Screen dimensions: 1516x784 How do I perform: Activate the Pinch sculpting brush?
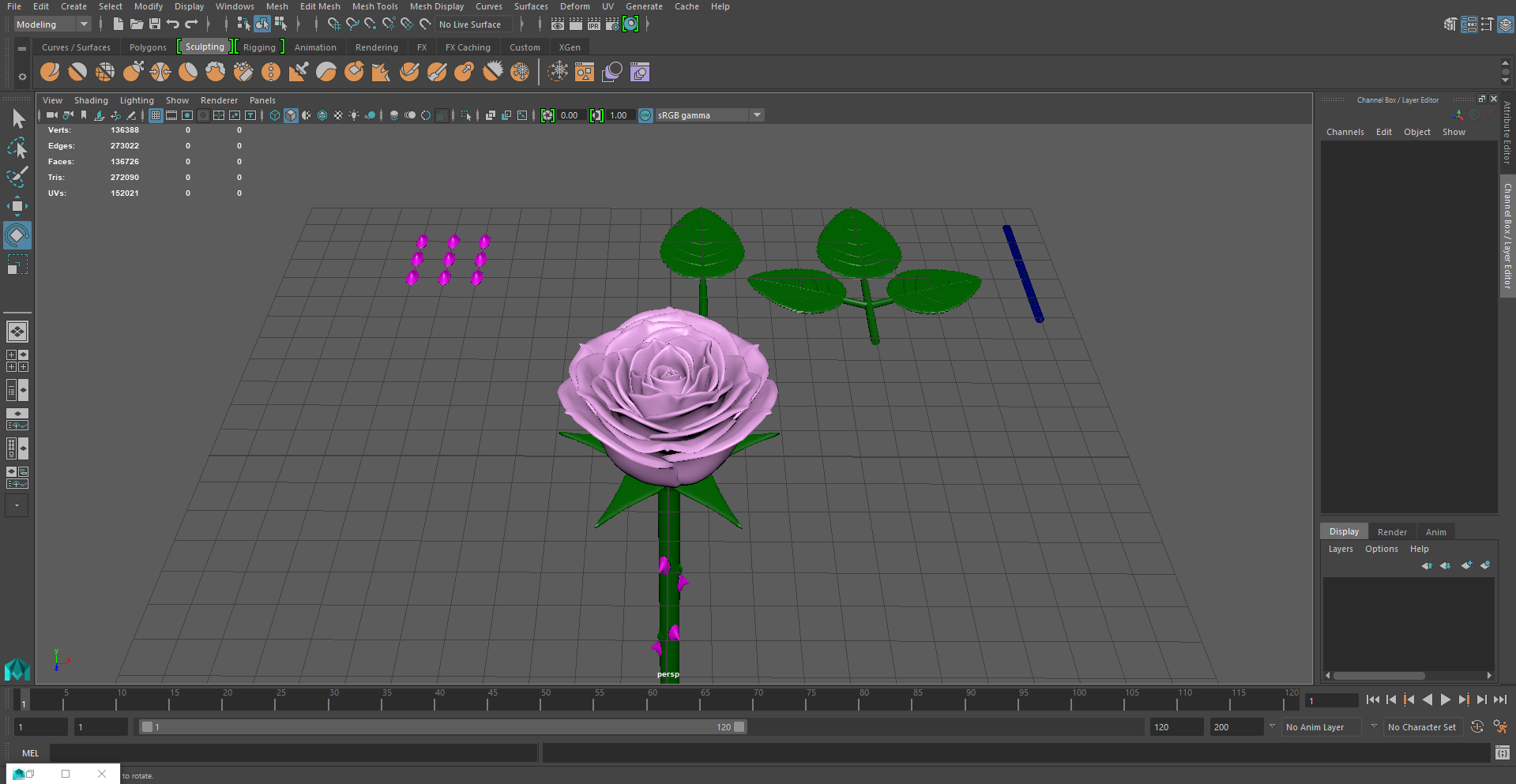(160, 72)
